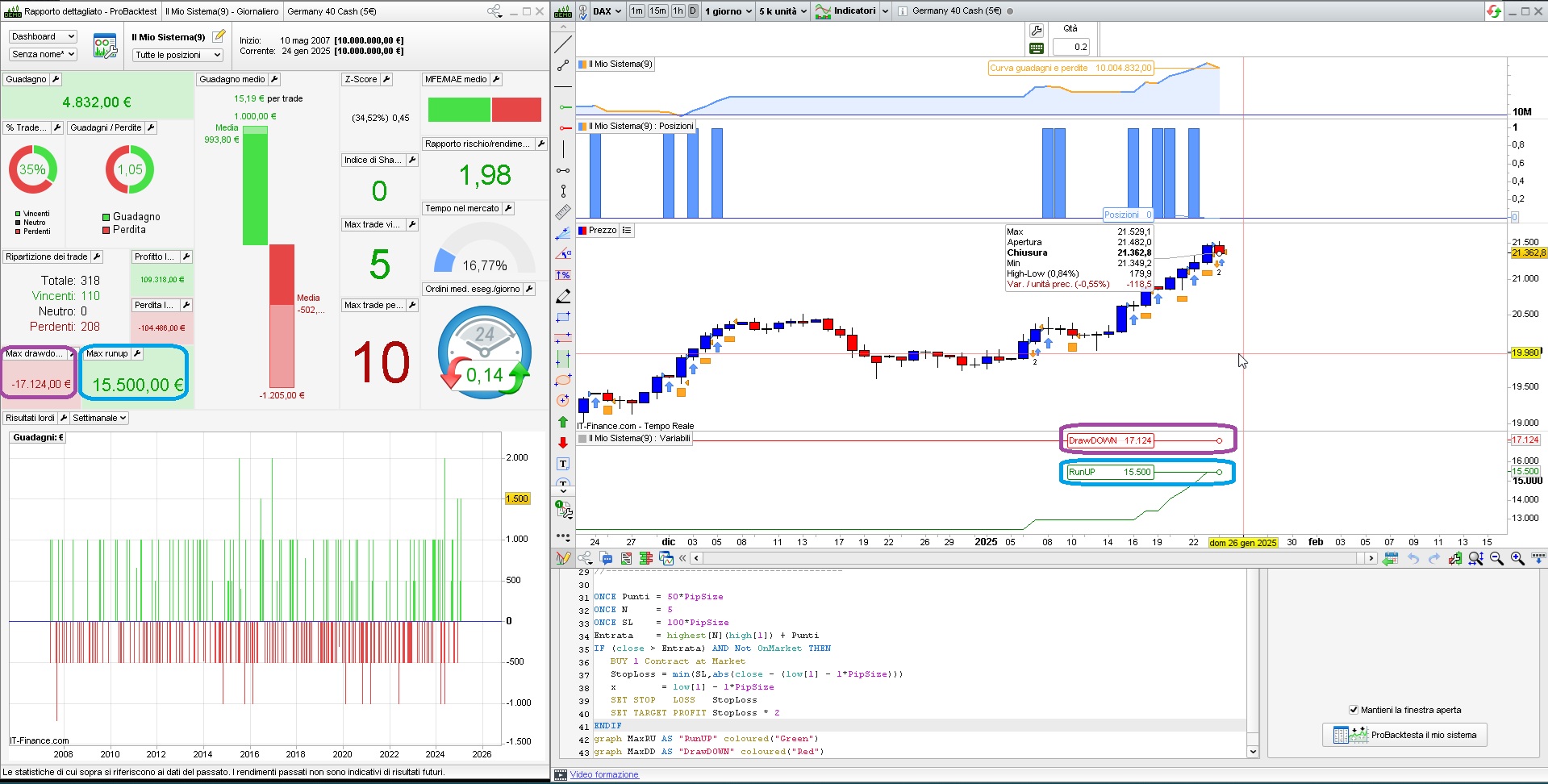
Task: Click the zoom out magnifier icon
Action: click(1496, 558)
